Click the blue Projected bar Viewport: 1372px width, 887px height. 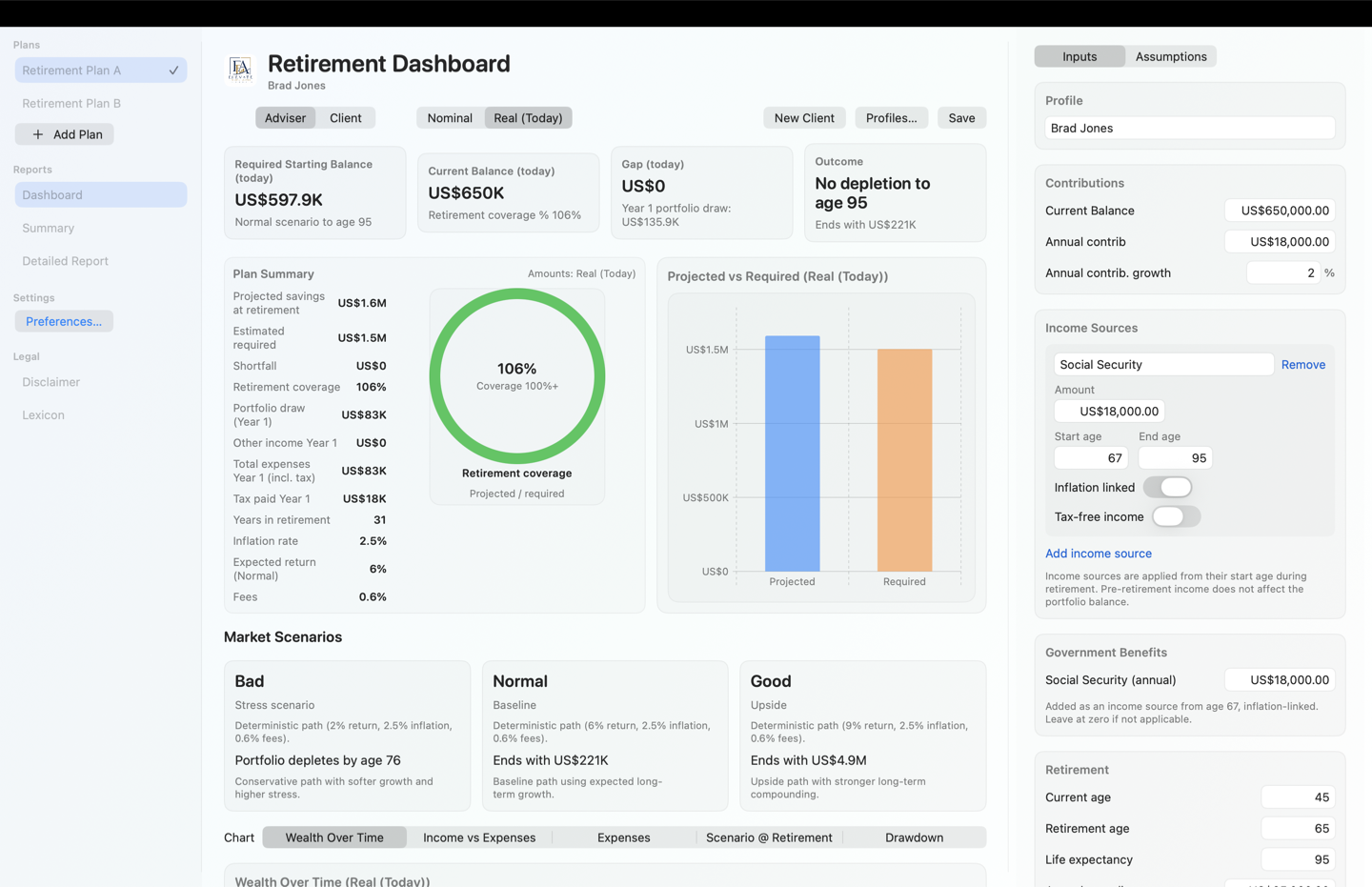tap(793, 454)
